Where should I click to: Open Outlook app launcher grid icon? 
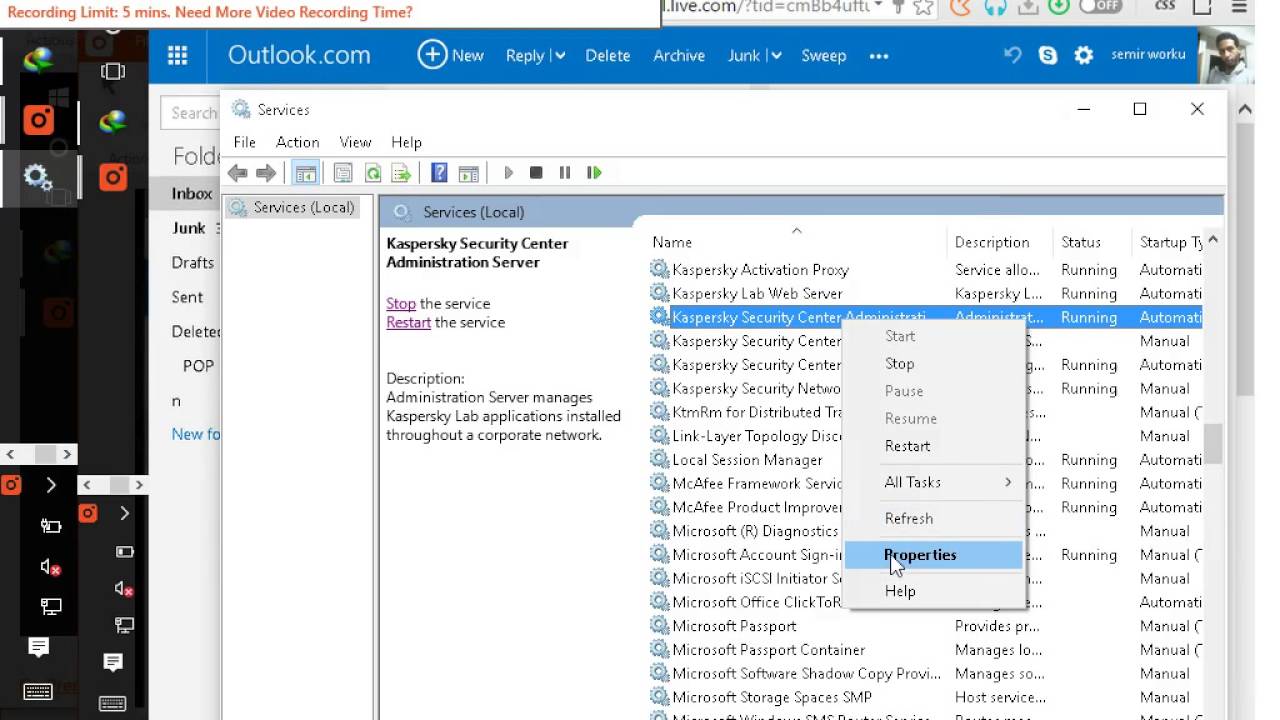tap(178, 56)
